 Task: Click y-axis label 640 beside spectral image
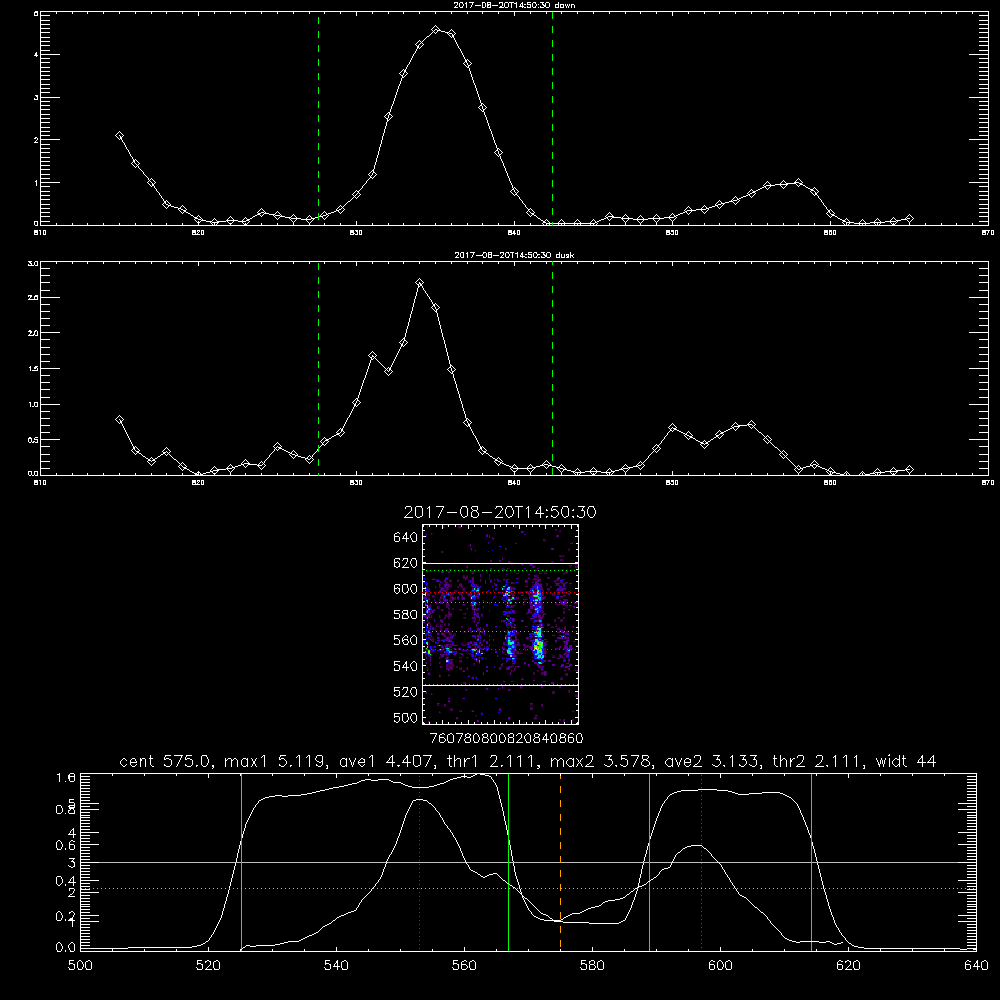406,538
